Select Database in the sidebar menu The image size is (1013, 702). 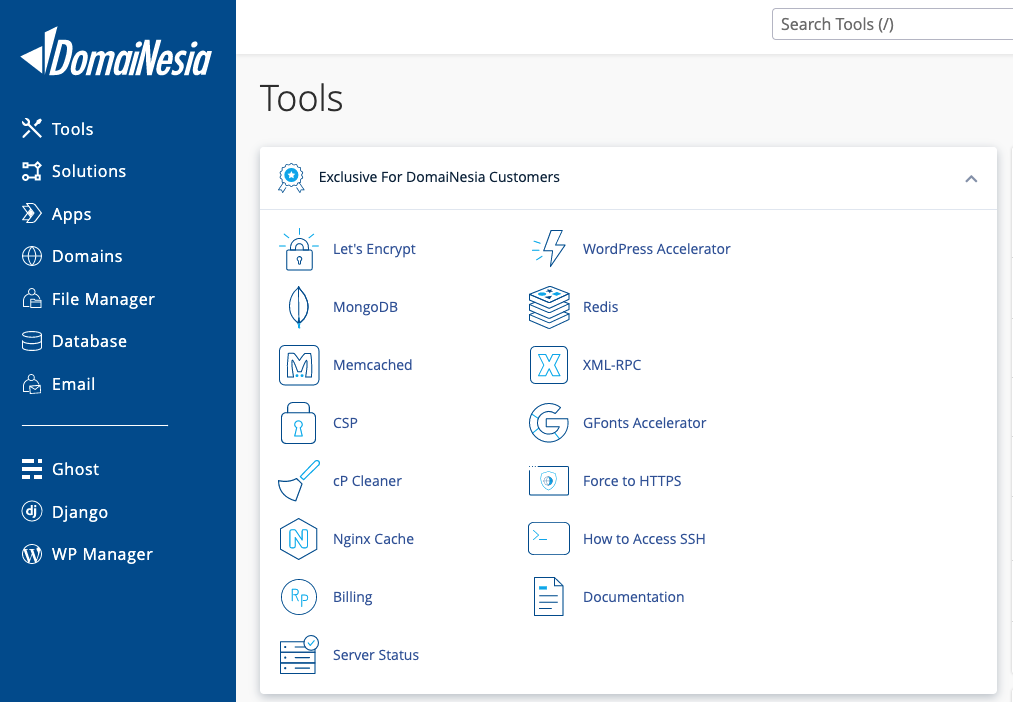pyautogui.click(x=89, y=341)
